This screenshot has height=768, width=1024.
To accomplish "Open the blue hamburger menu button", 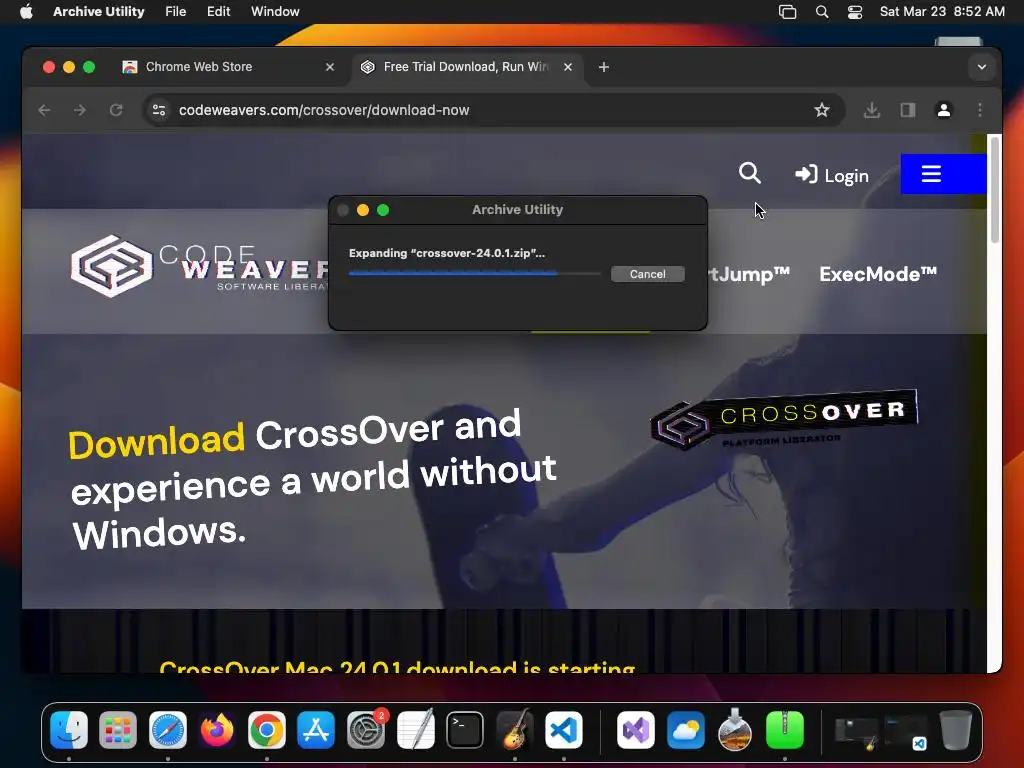I will click(x=943, y=174).
